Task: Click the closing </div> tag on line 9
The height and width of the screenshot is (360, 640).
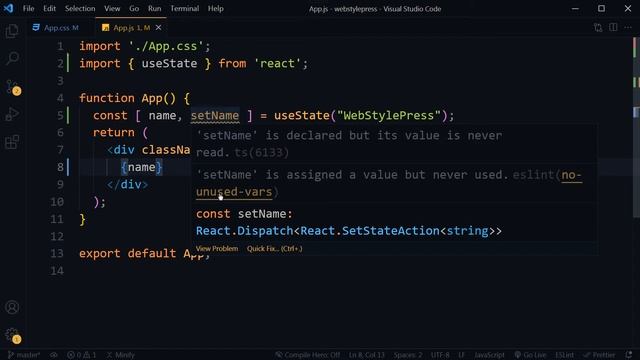Action: [x=127, y=184]
